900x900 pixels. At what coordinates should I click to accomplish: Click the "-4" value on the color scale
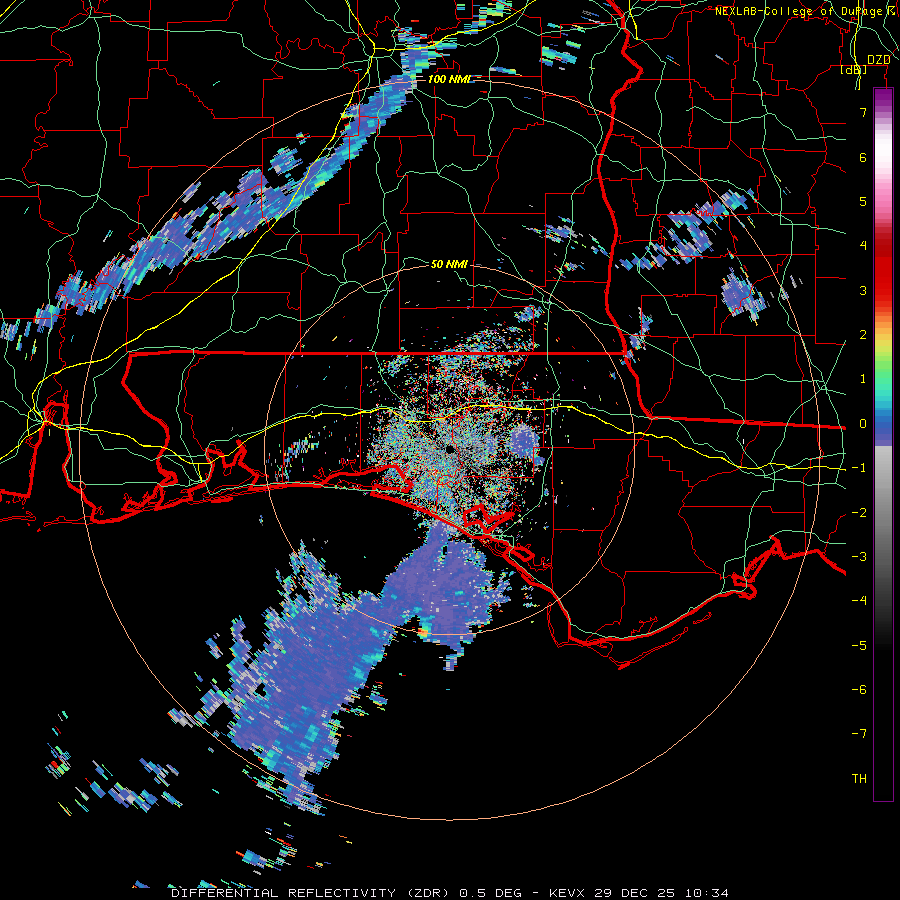859,601
